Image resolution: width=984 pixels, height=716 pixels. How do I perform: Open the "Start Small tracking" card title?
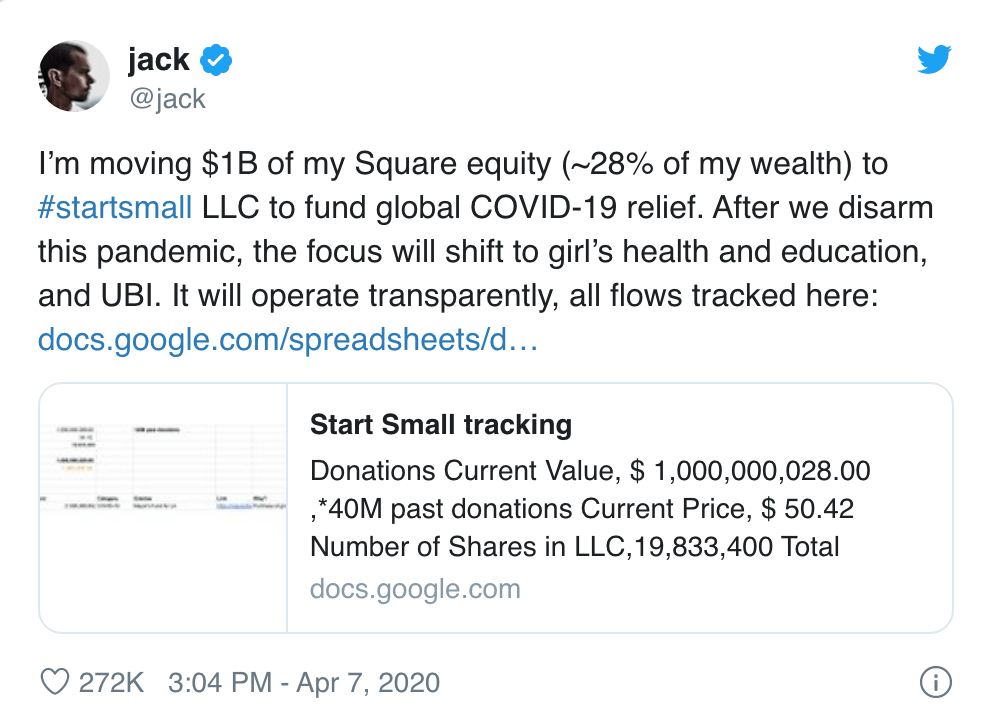pos(441,424)
